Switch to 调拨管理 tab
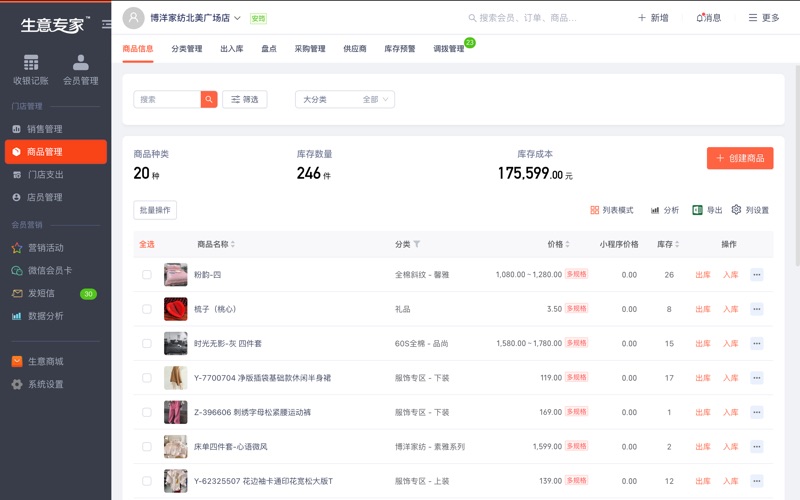 (448, 49)
